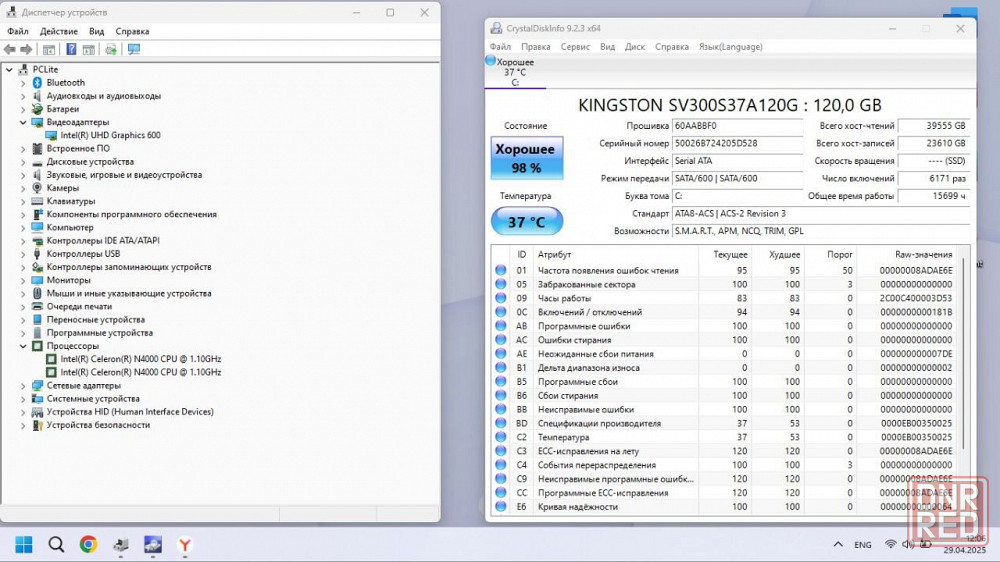Click the blue status orb for attribute 01
This screenshot has height=562, width=1000.
point(501,270)
